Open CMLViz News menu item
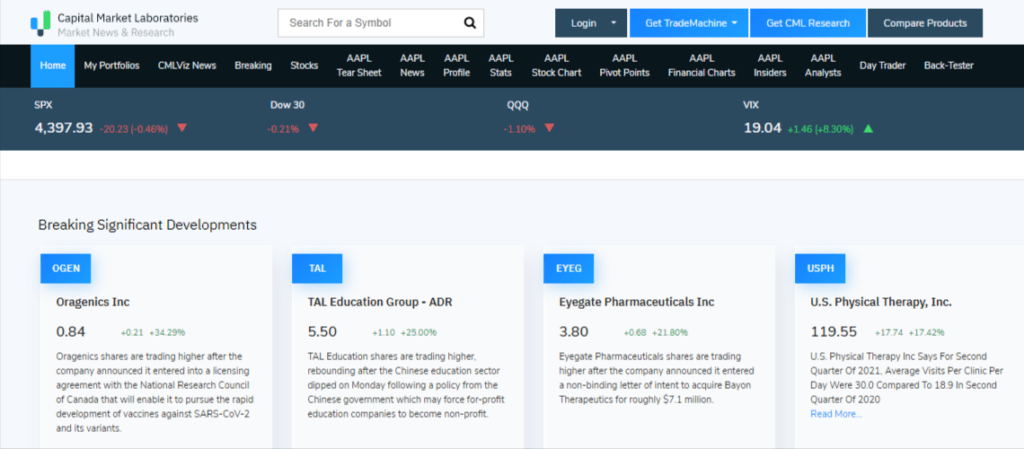The height and width of the screenshot is (449, 1024). coord(187,65)
